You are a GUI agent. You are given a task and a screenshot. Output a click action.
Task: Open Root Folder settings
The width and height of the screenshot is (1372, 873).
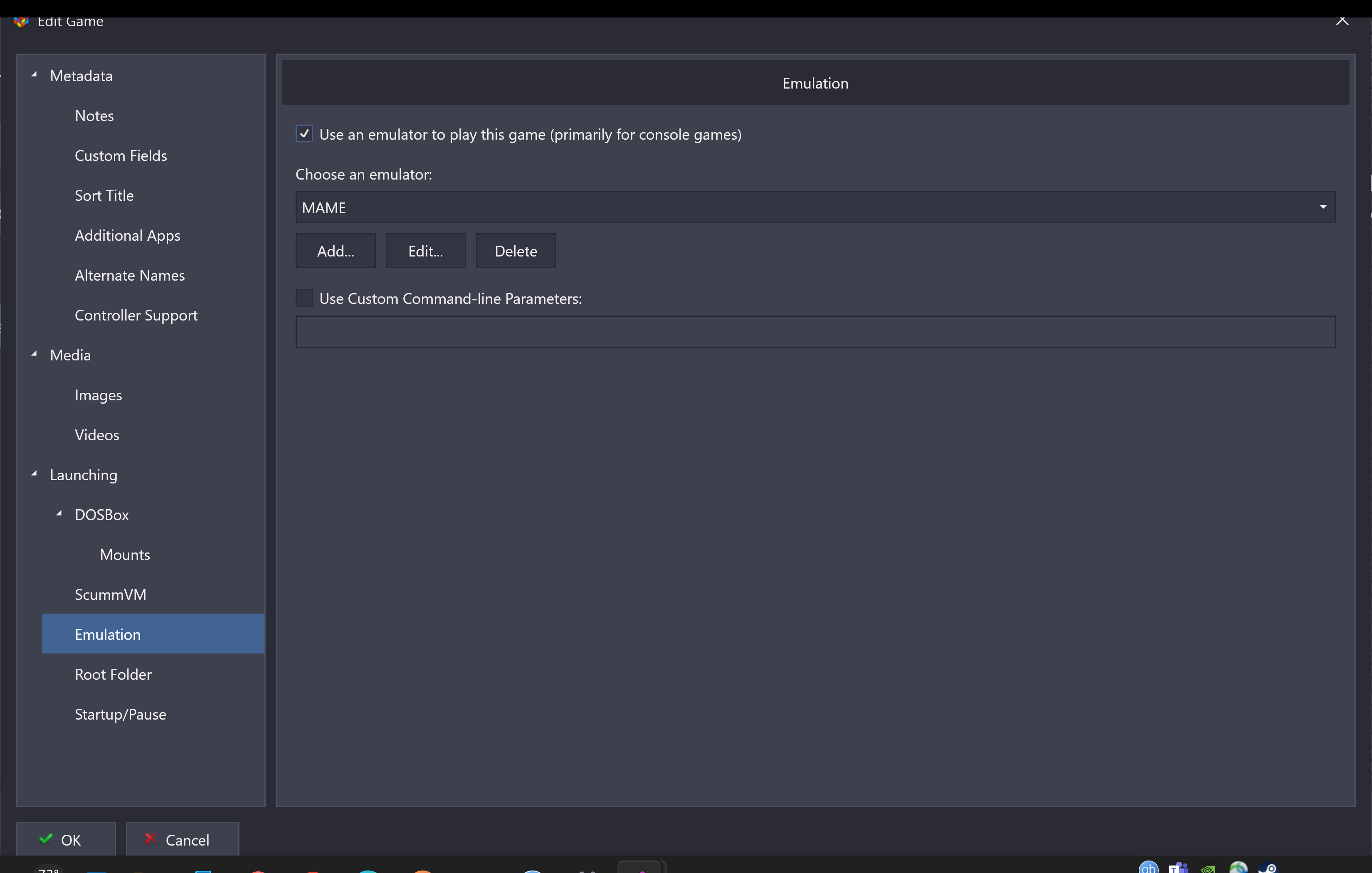coord(114,674)
